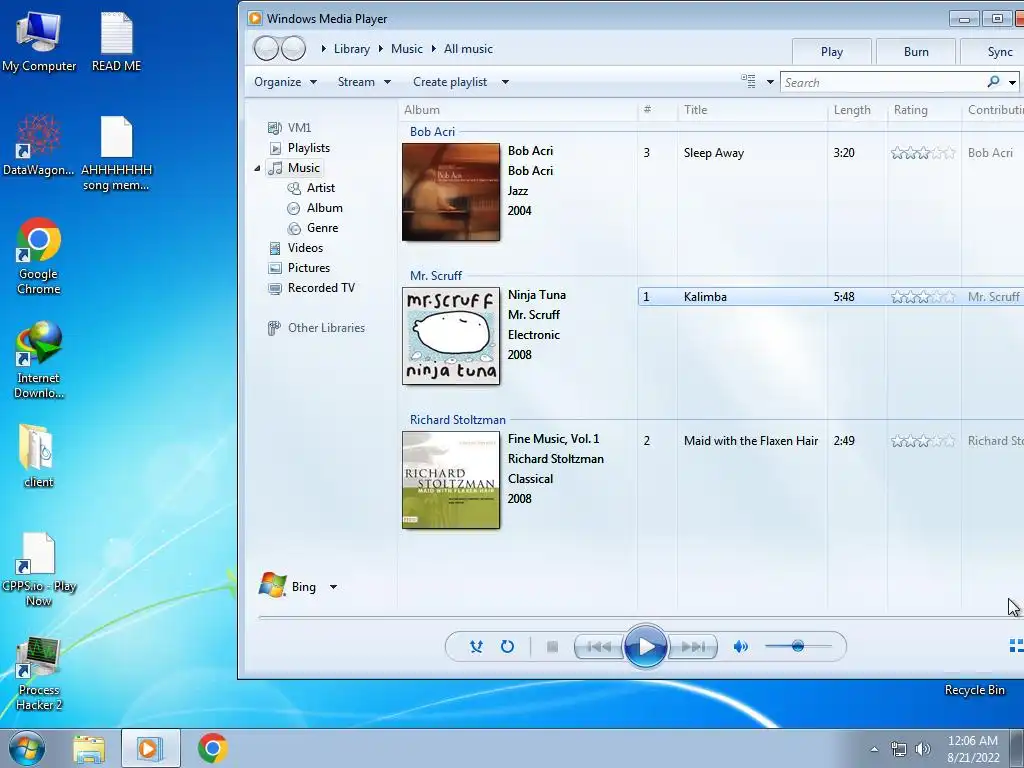The height and width of the screenshot is (768, 1024).
Task: Open the Play tab
Action: pos(832,52)
